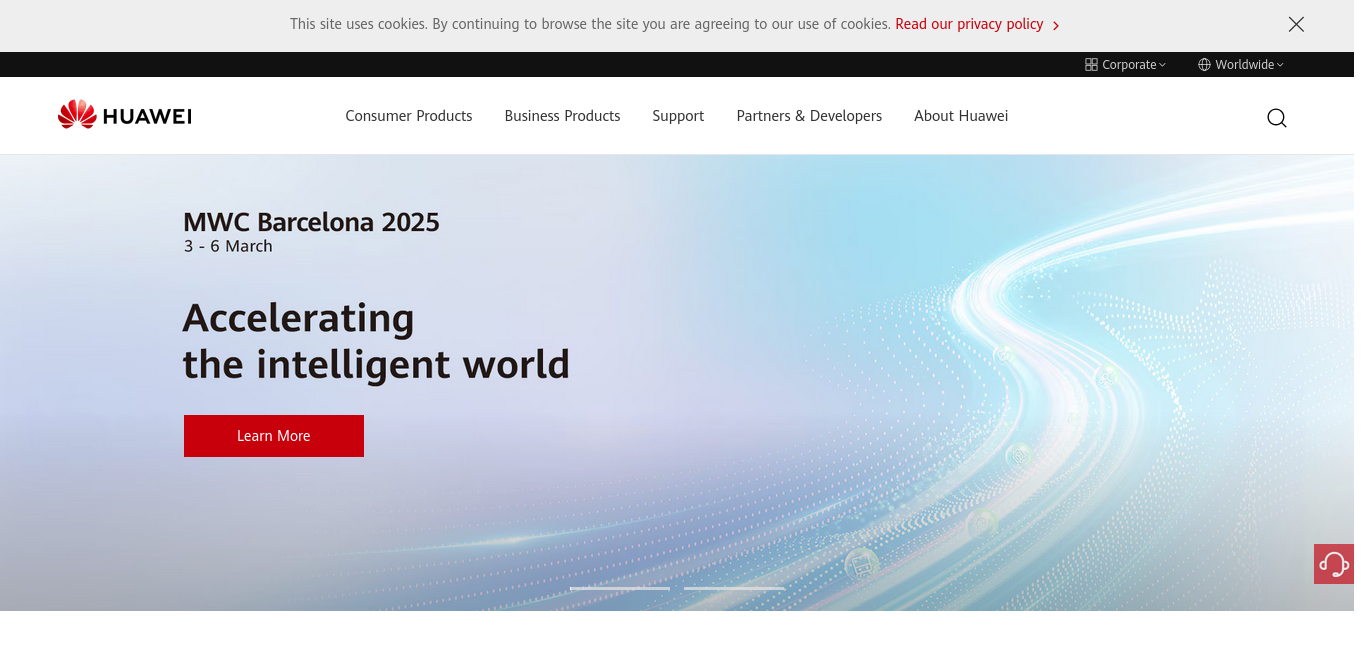Viewport: 1366px width, 651px height.
Task: Click the Accelerating the intelligent world headline
Action: [376, 341]
